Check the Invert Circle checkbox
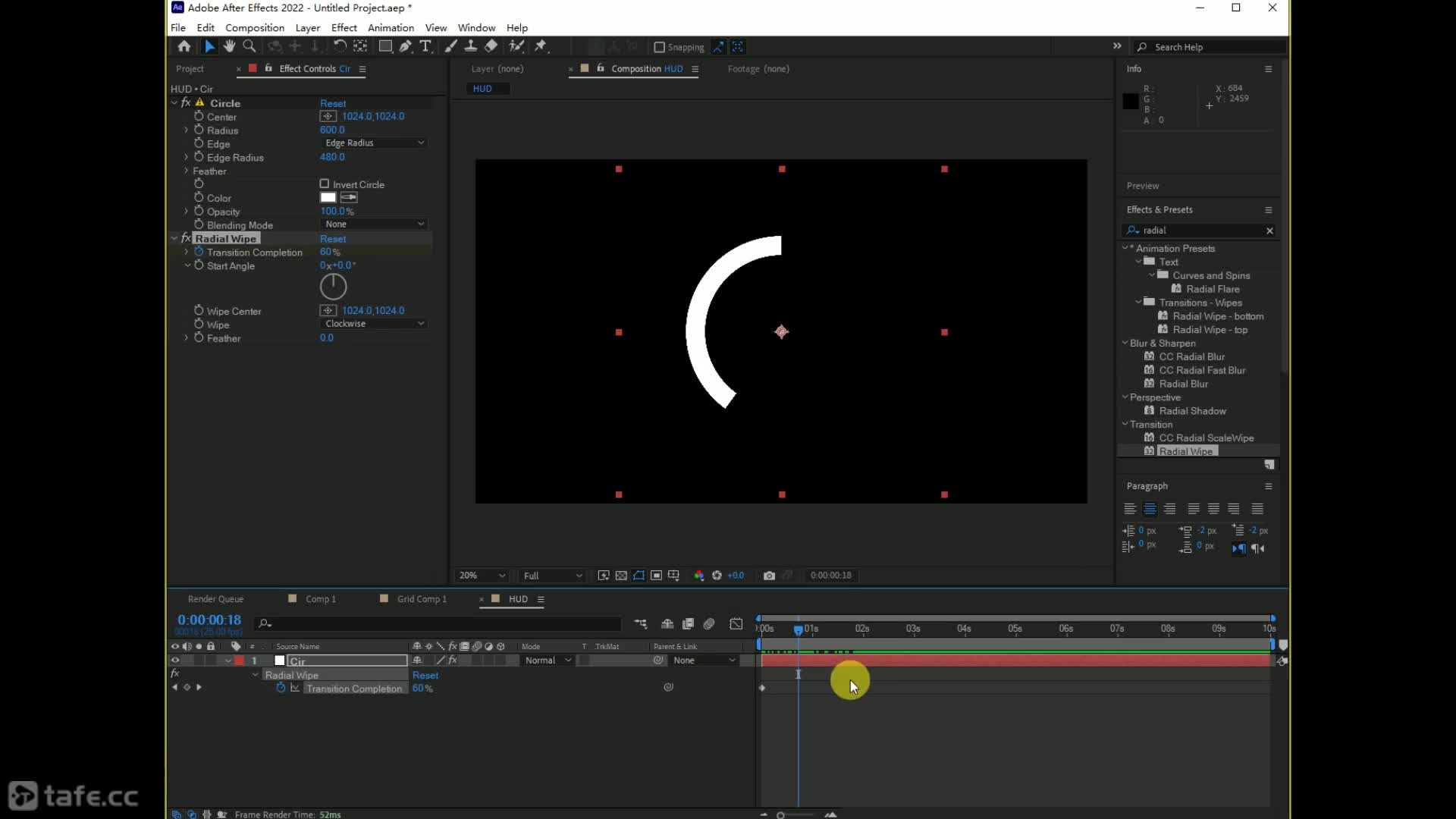This screenshot has height=819, width=1456. (x=325, y=184)
